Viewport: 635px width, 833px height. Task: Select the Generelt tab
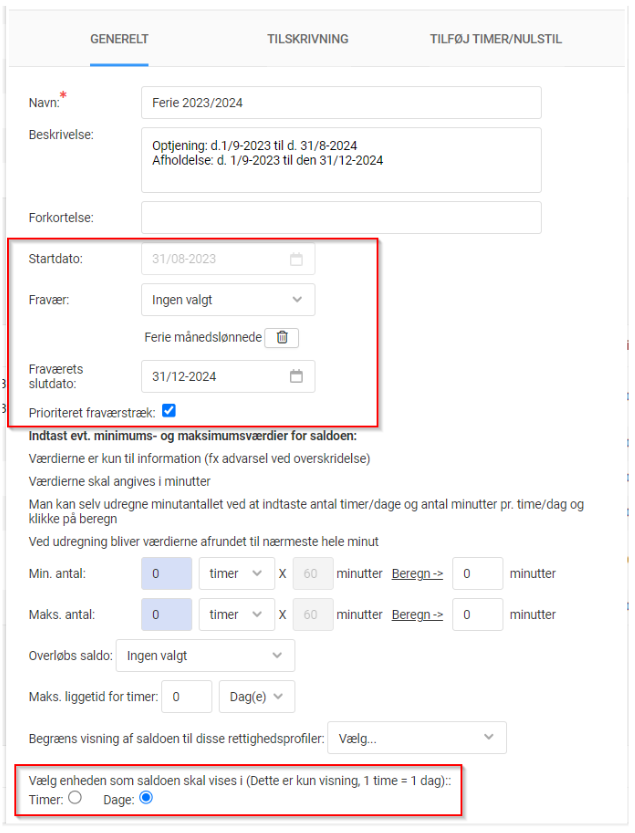[119, 39]
